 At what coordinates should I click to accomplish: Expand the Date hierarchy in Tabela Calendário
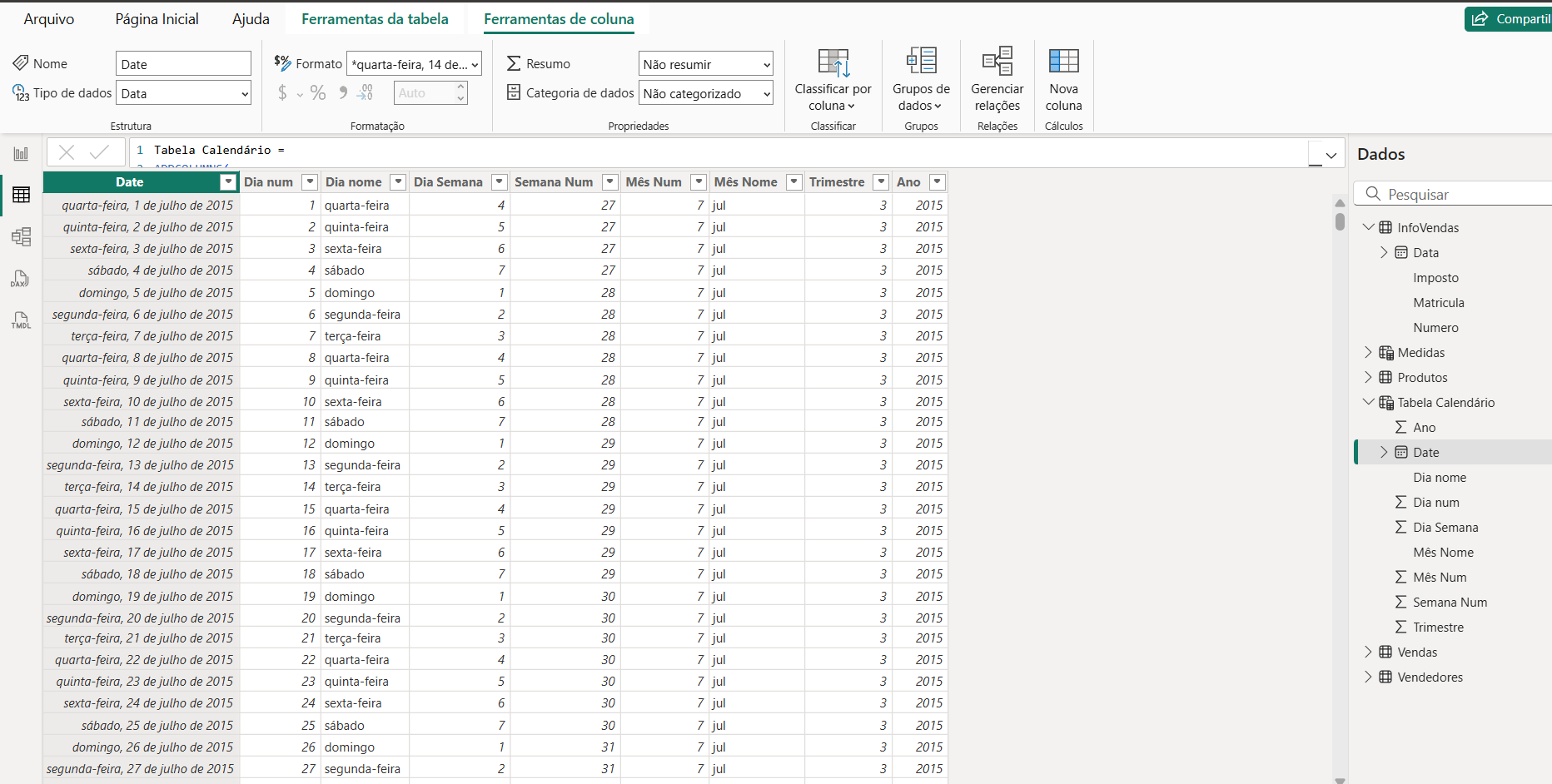1384,452
